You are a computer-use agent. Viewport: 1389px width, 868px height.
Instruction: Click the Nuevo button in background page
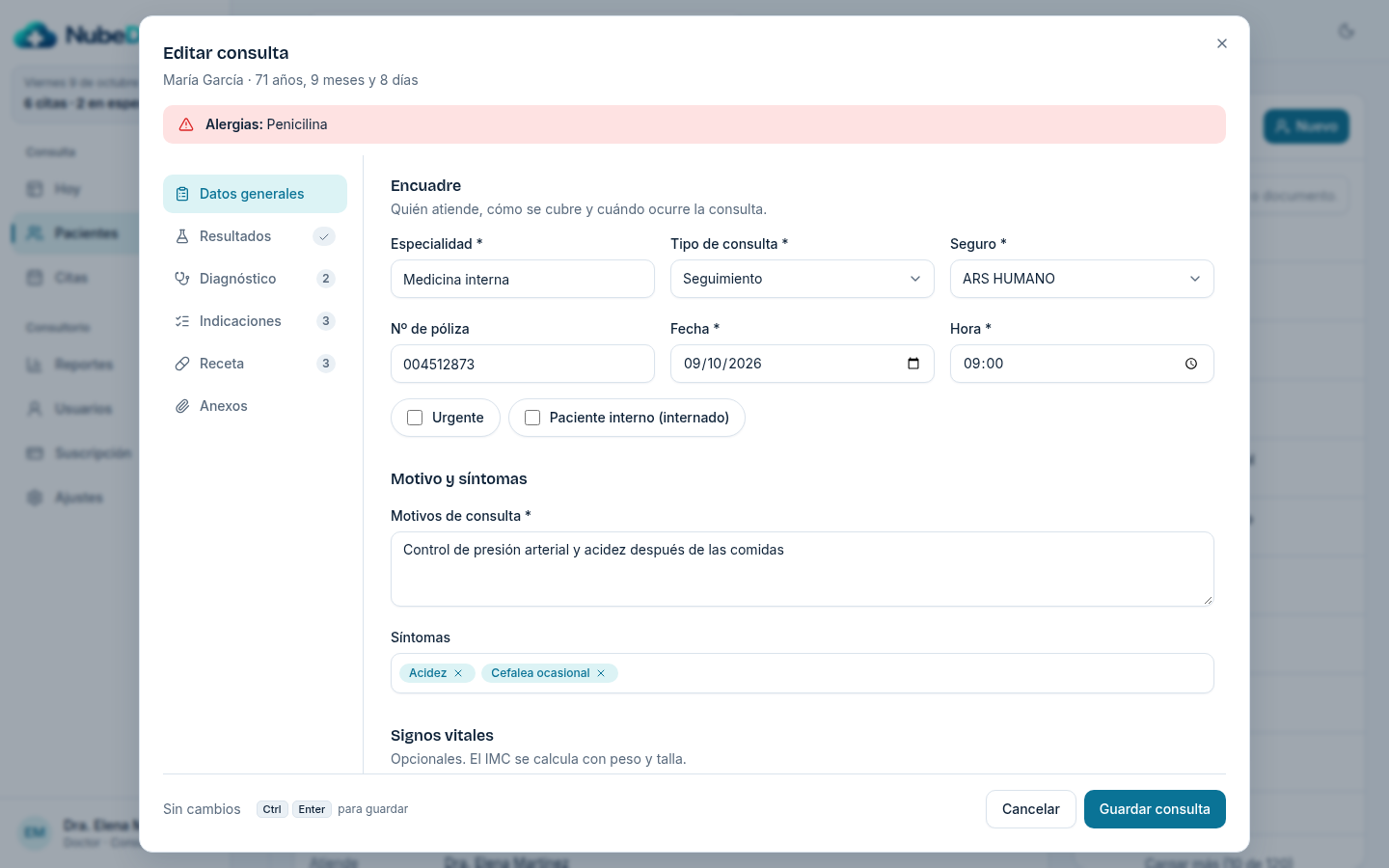coord(1306,126)
